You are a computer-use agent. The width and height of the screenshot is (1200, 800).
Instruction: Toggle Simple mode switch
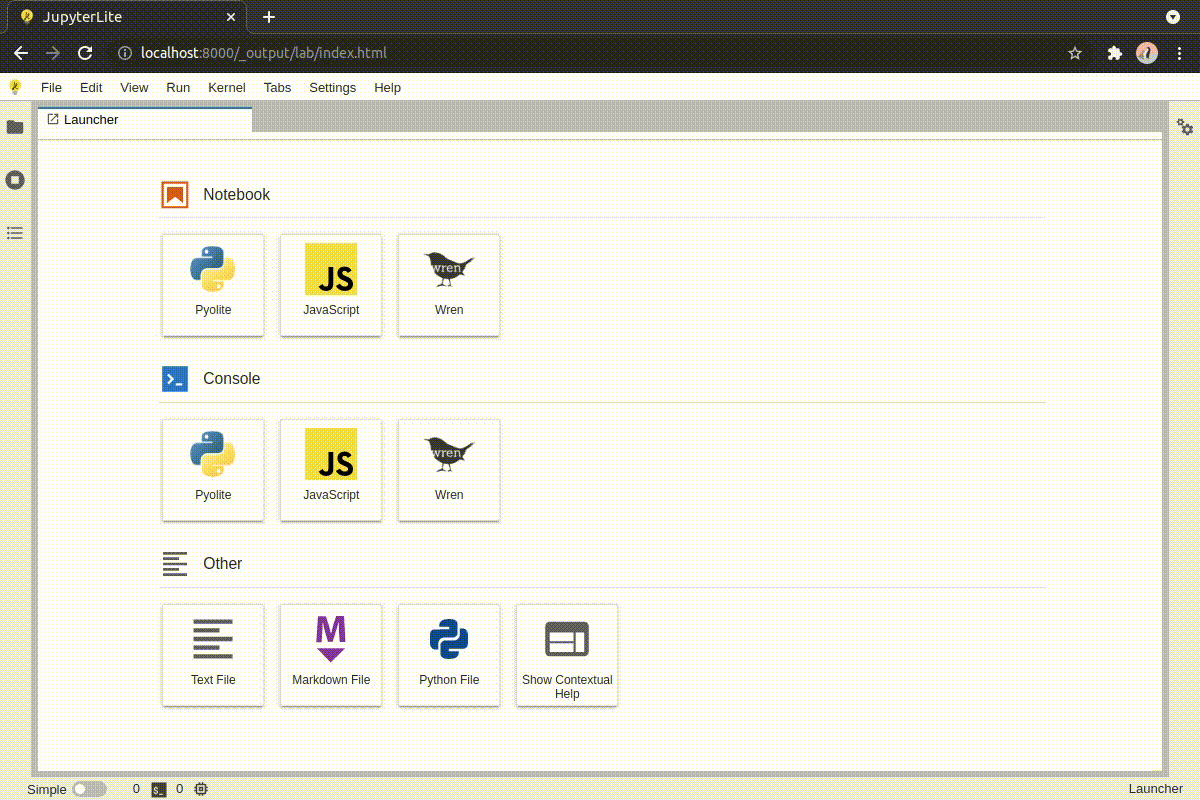pos(89,789)
